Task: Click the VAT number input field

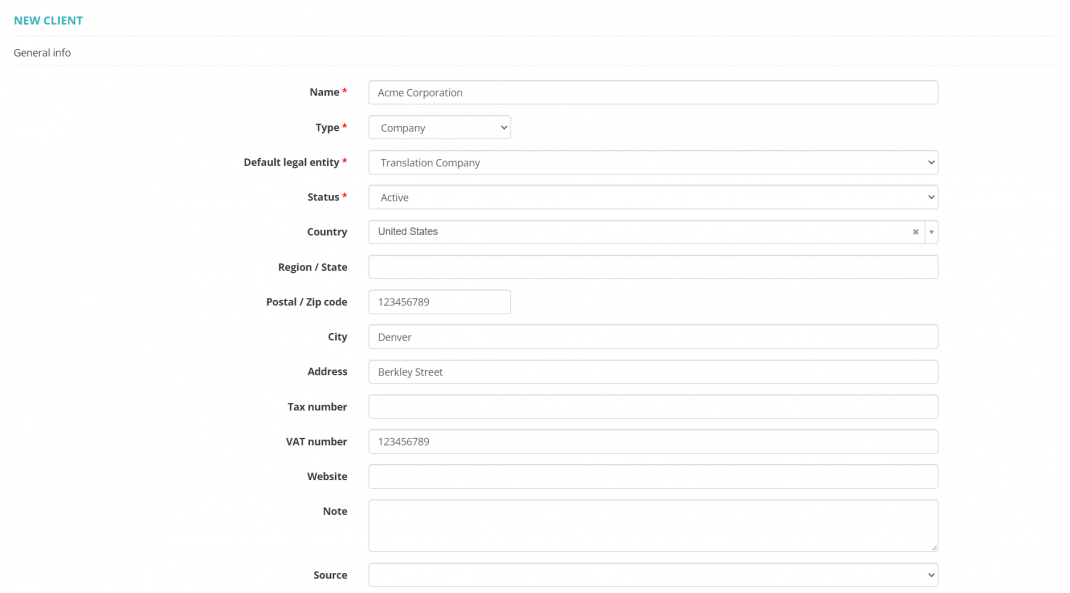Action: (x=652, y=442)
